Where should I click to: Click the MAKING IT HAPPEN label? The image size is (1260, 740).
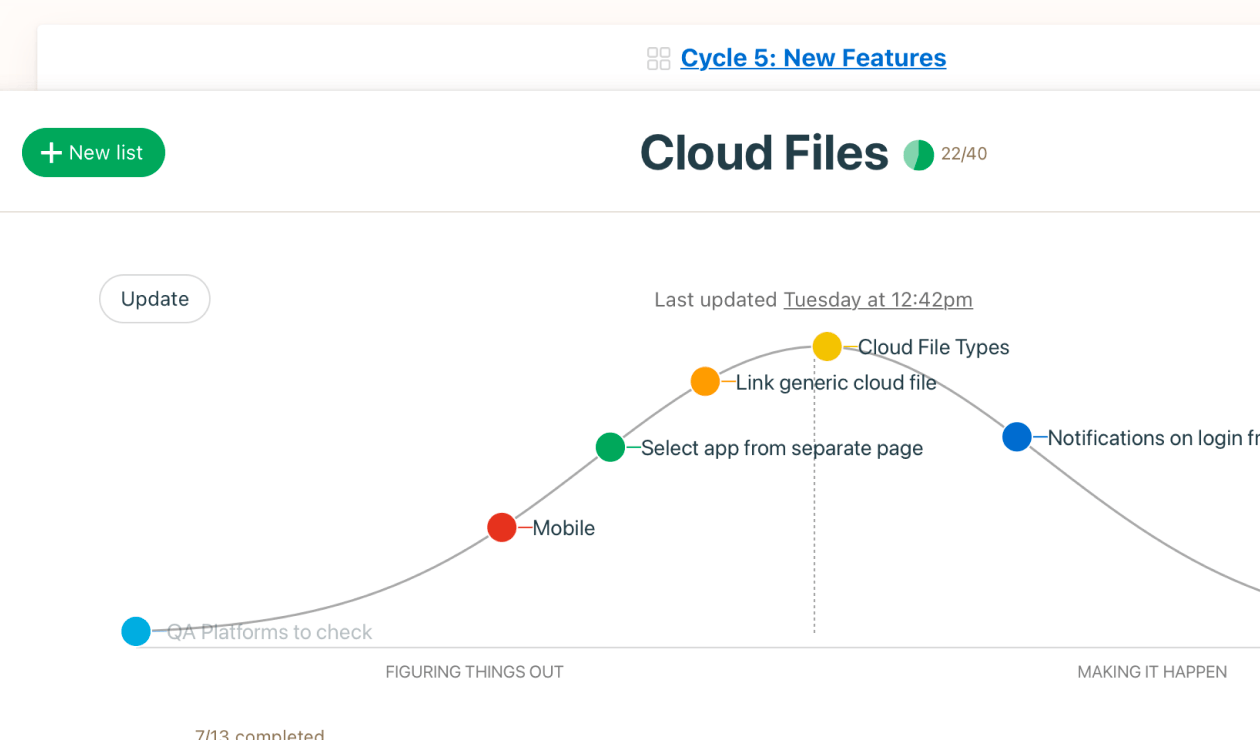coord(1152,671)
